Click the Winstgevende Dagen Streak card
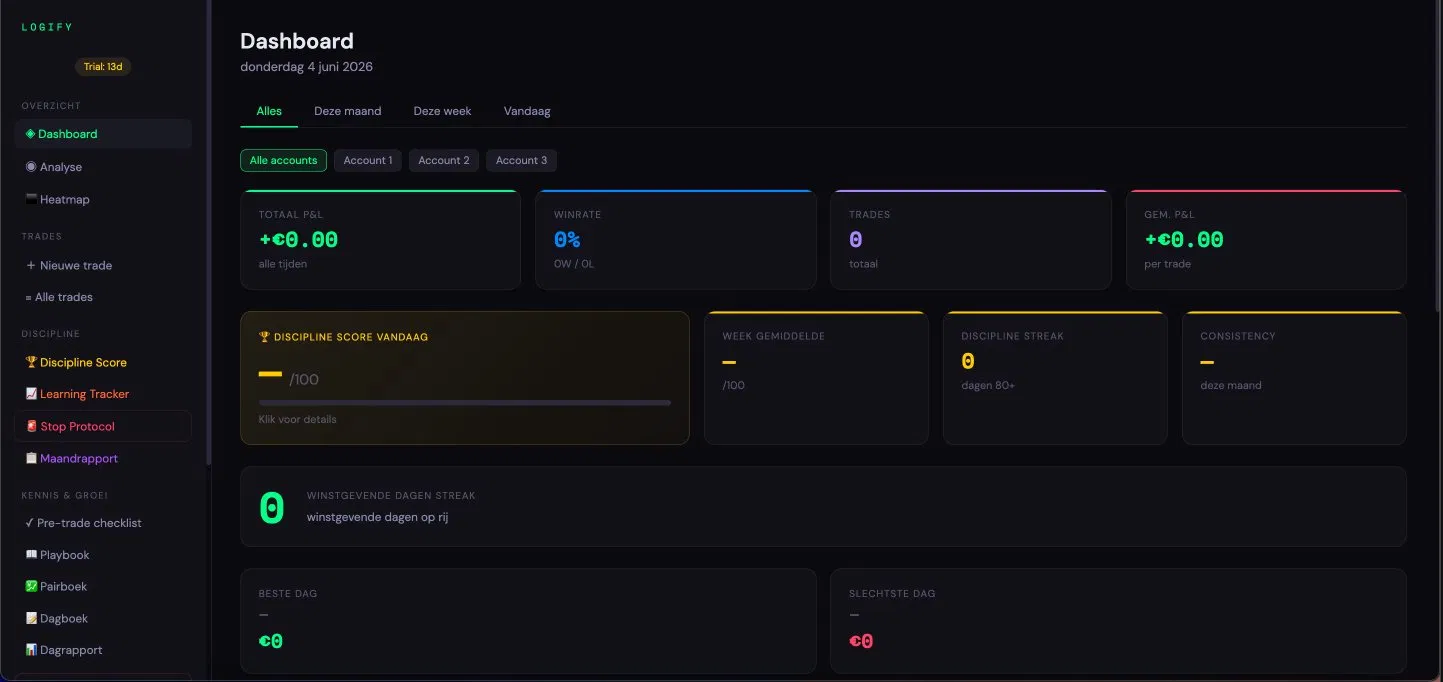 (823, 507)
